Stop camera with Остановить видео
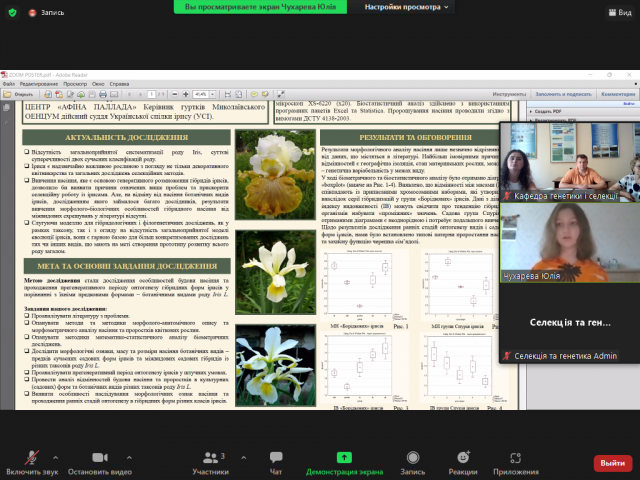The image size is (640, 480). point(100,463)
